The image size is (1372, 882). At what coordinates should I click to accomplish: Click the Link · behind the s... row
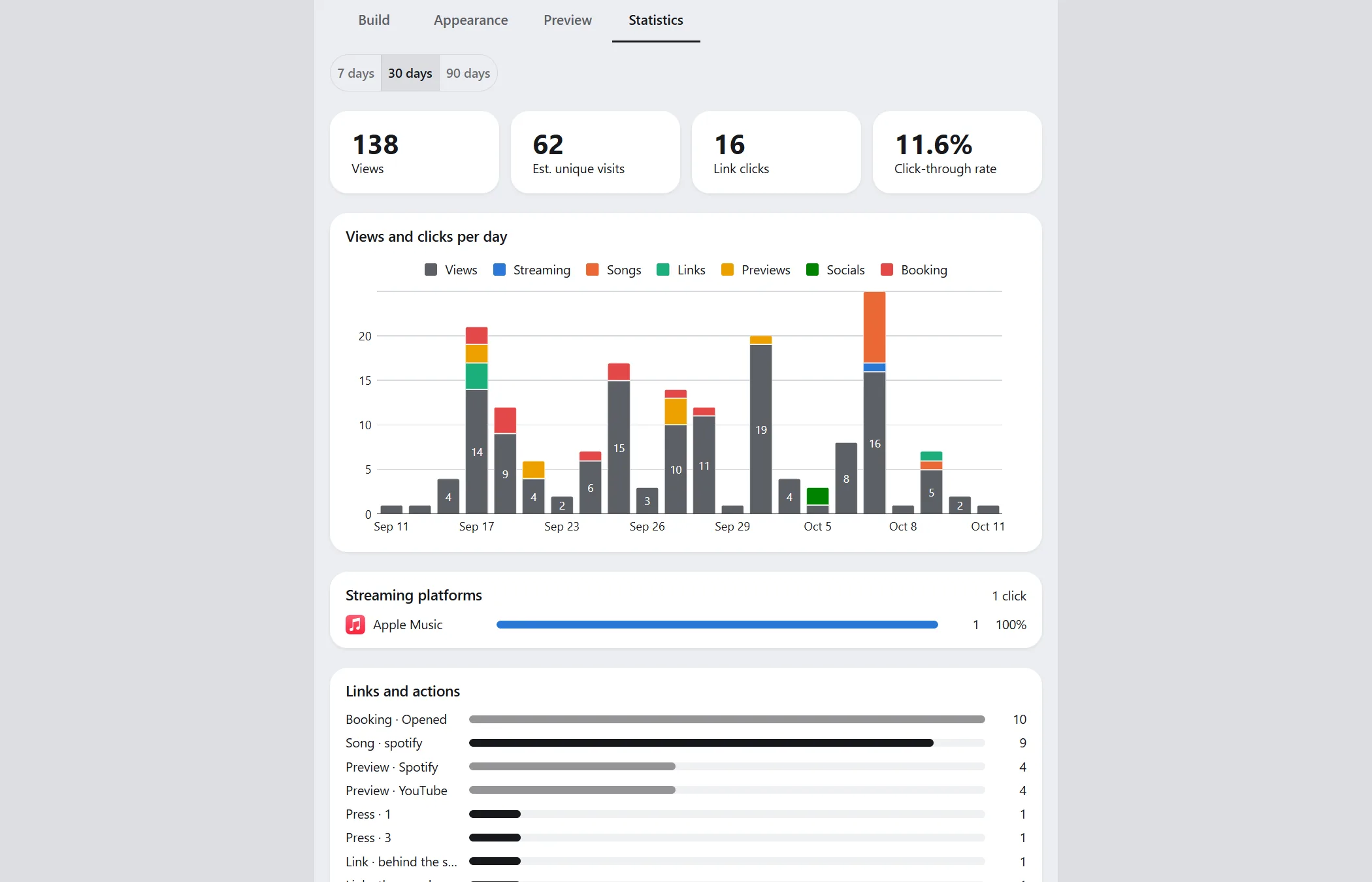tap(686, 862)
